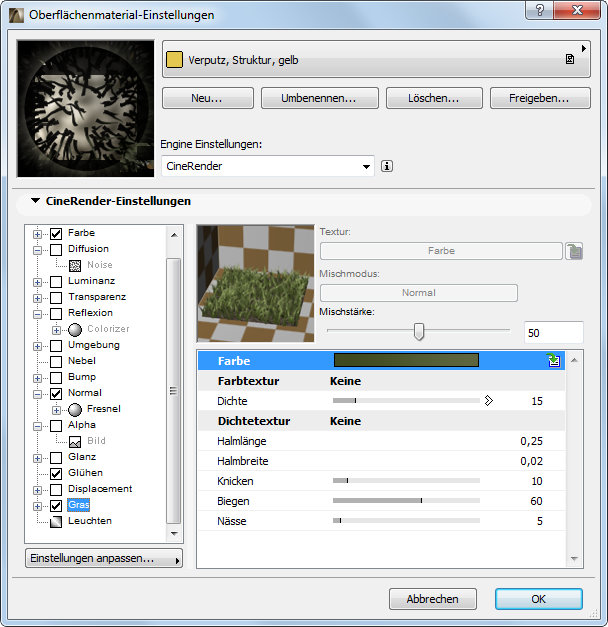Click the info icon beside CineRender dropdown
This screenshot has height=627, width=608.
click(x=387, y=166)
